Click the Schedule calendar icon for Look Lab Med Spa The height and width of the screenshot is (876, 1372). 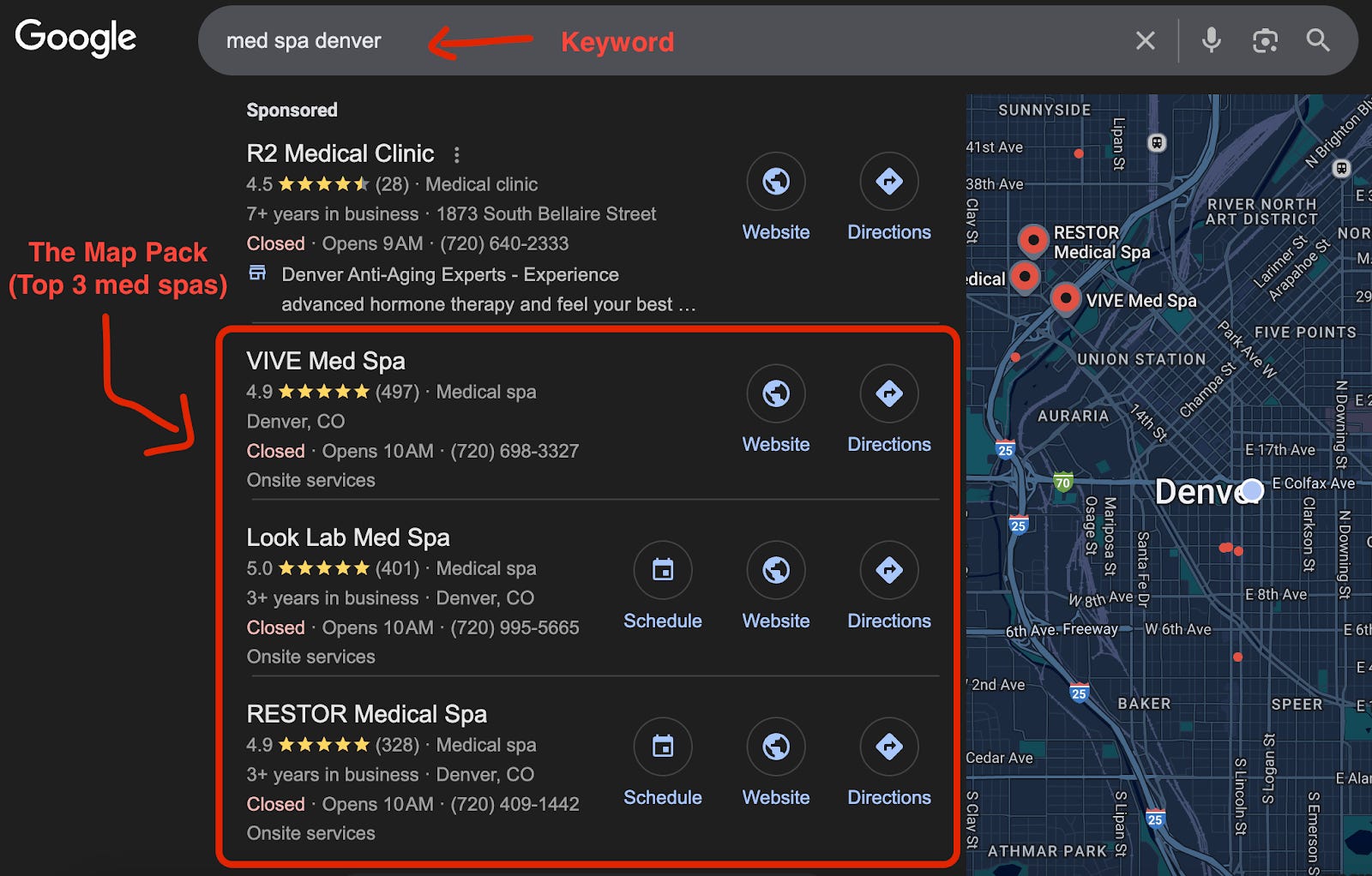point(663,570)
